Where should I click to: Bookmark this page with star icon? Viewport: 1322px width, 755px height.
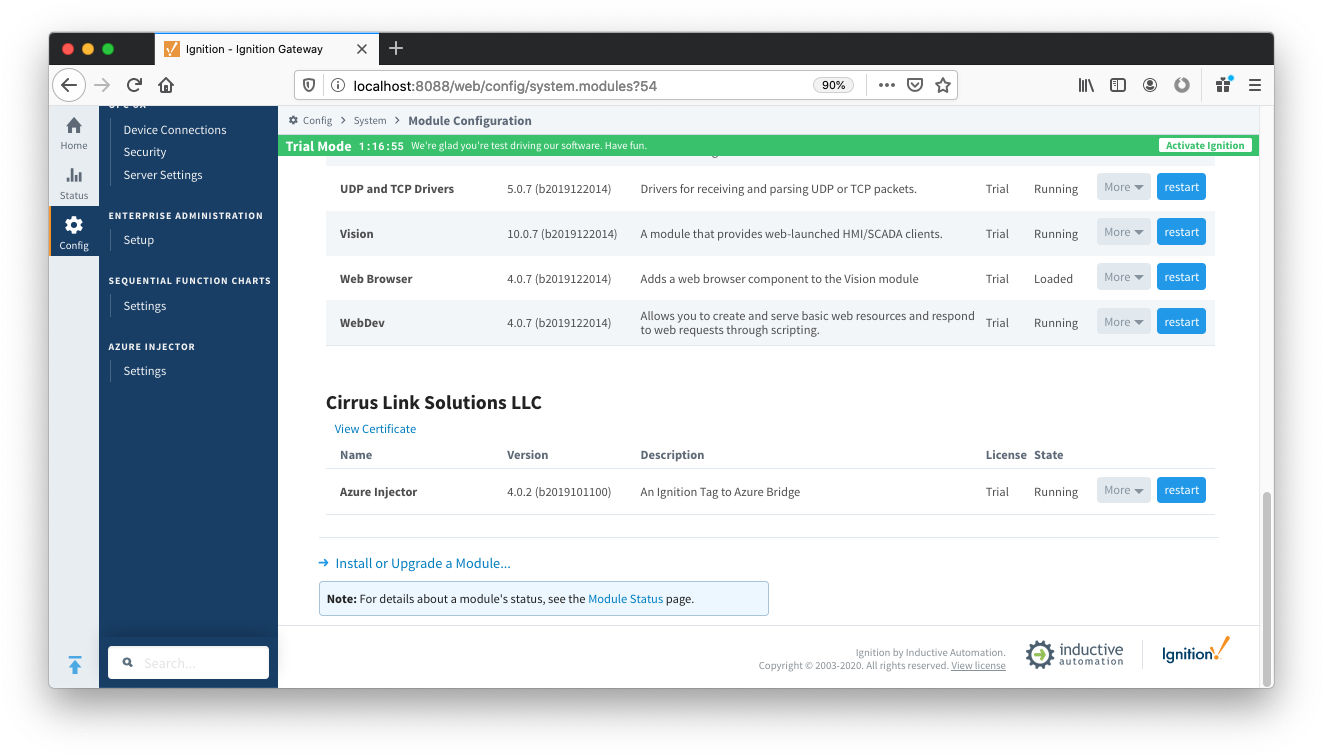942,85
